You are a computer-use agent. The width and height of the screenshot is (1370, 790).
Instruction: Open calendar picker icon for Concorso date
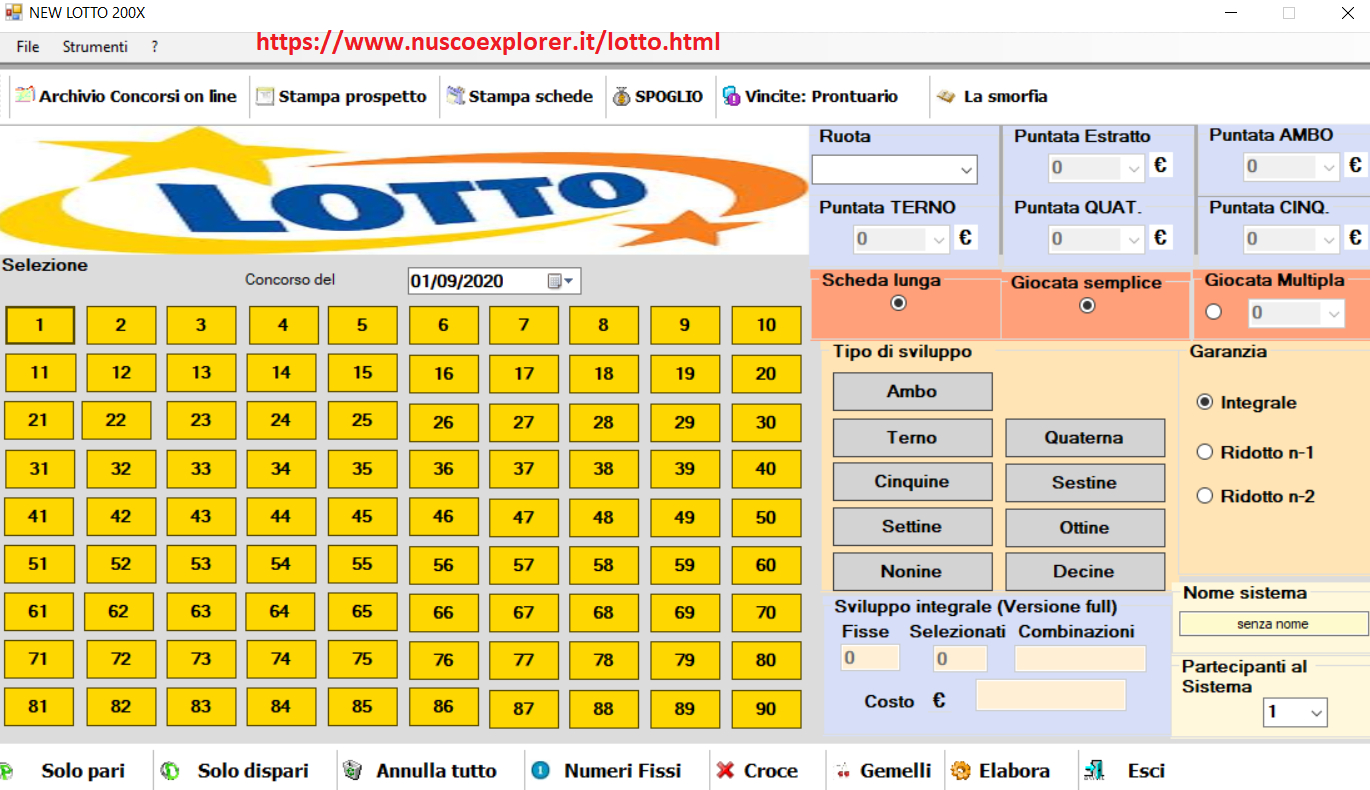pyautogui.click(x=561, y=281)
